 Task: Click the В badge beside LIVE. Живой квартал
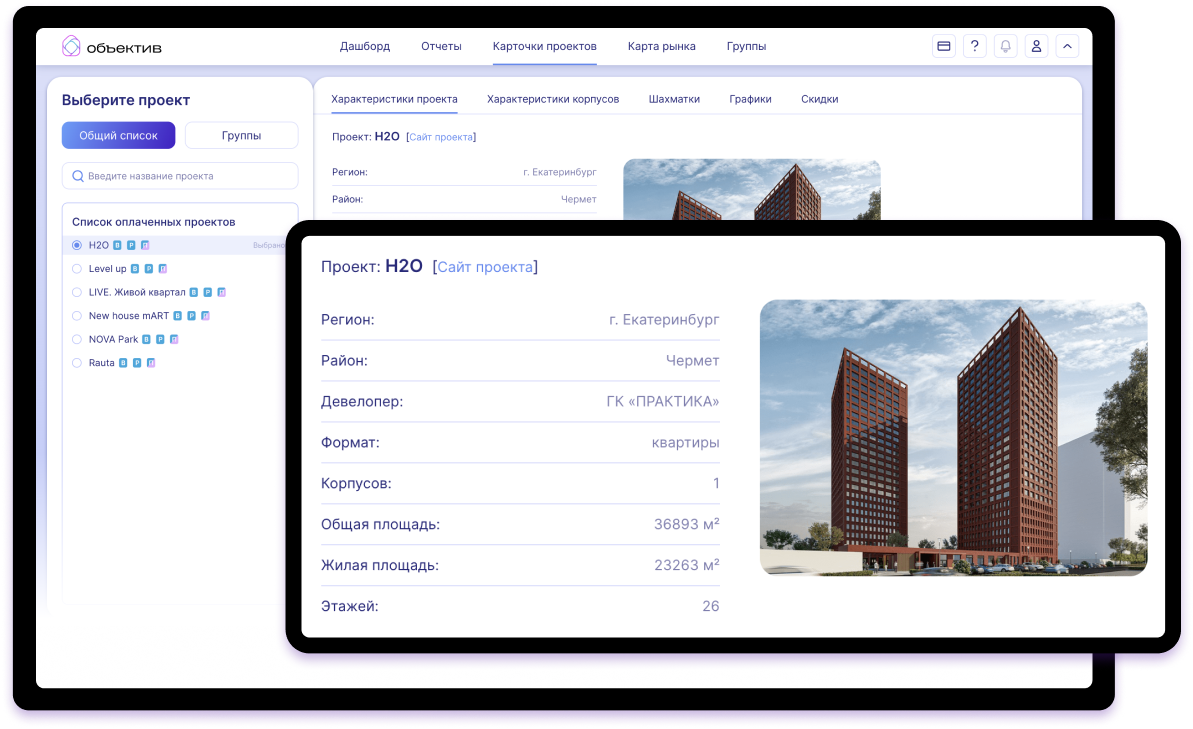click(x=194, y=293)
